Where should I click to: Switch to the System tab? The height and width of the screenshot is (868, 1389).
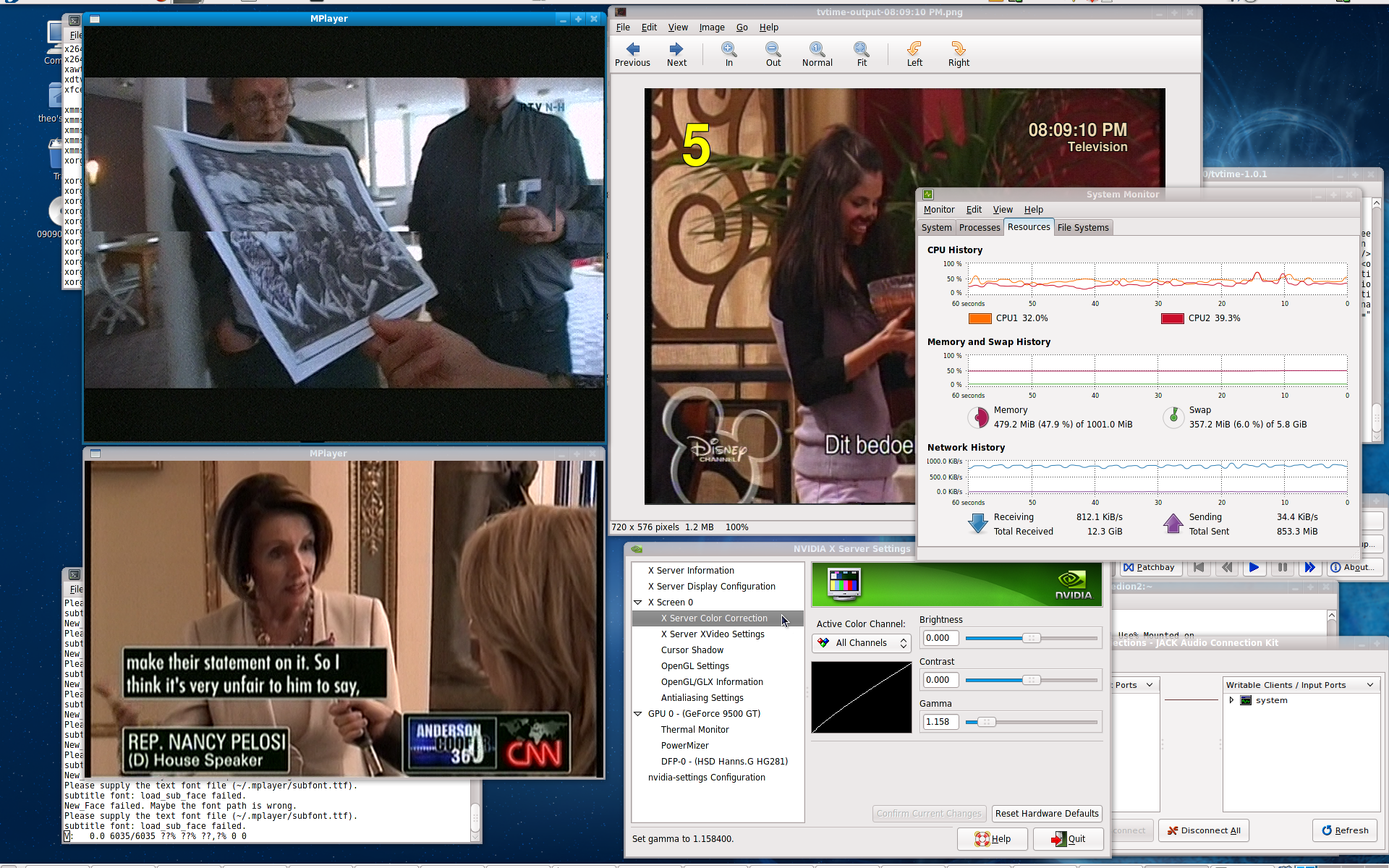click(x=936, y=228)
